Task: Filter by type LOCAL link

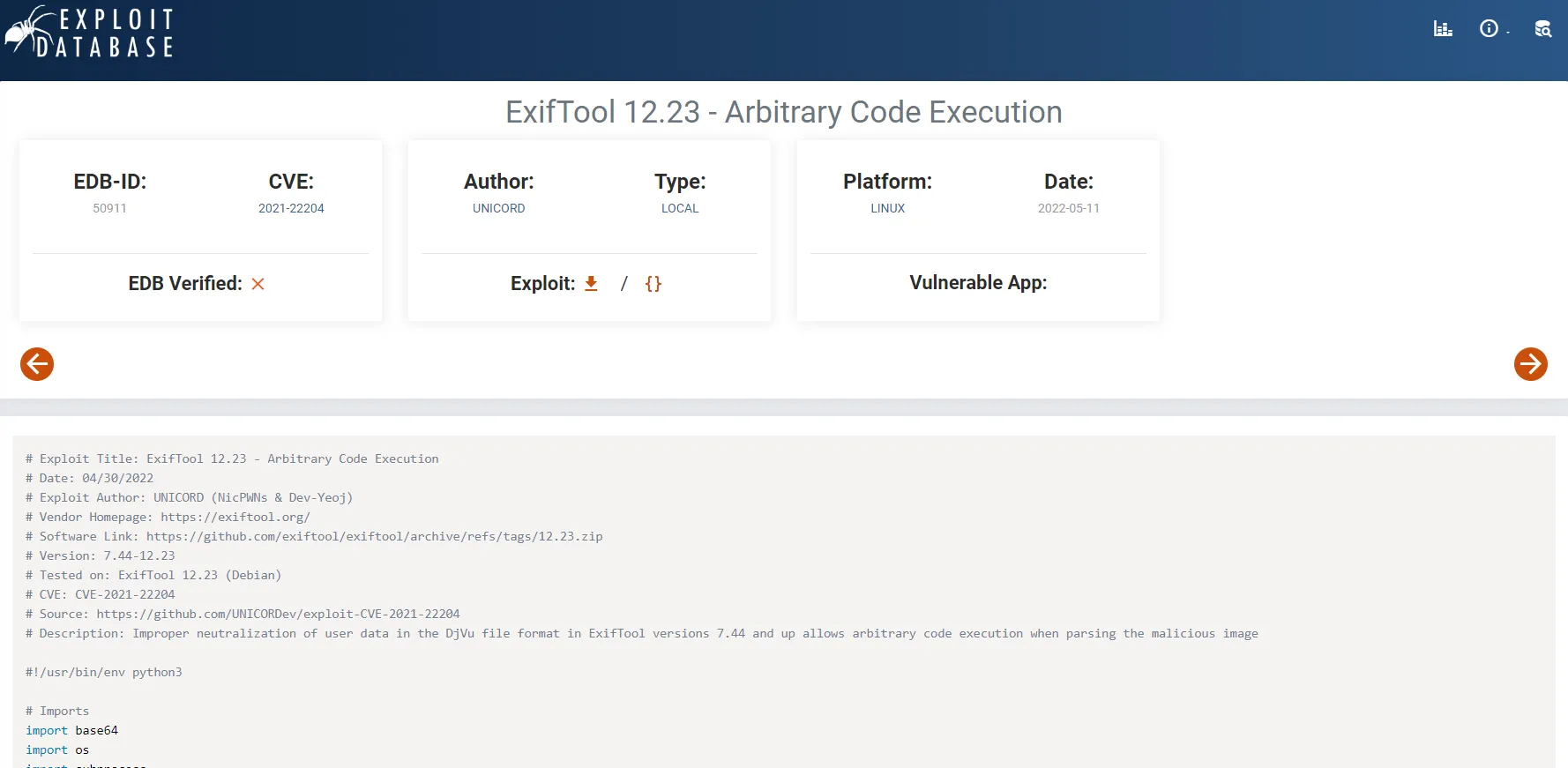Action: (680, 208)
